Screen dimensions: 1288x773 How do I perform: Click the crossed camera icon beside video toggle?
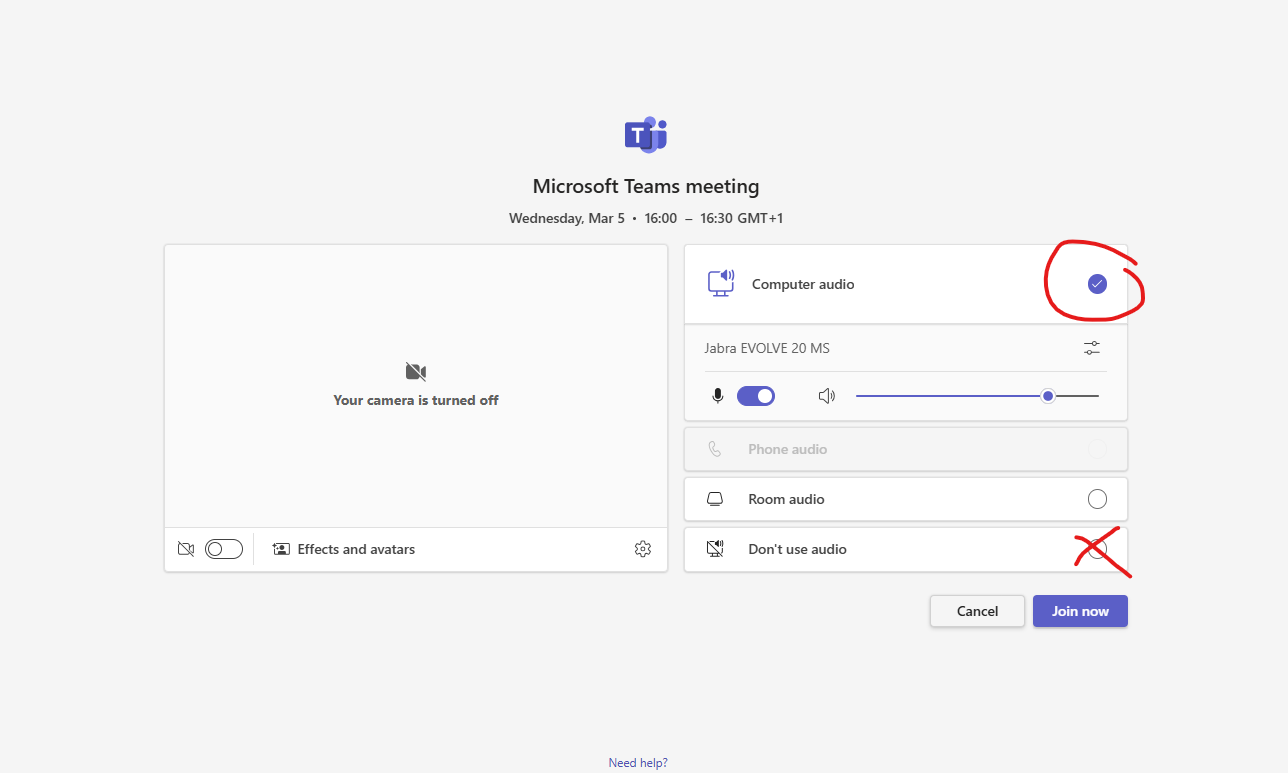tap(185, 549)
